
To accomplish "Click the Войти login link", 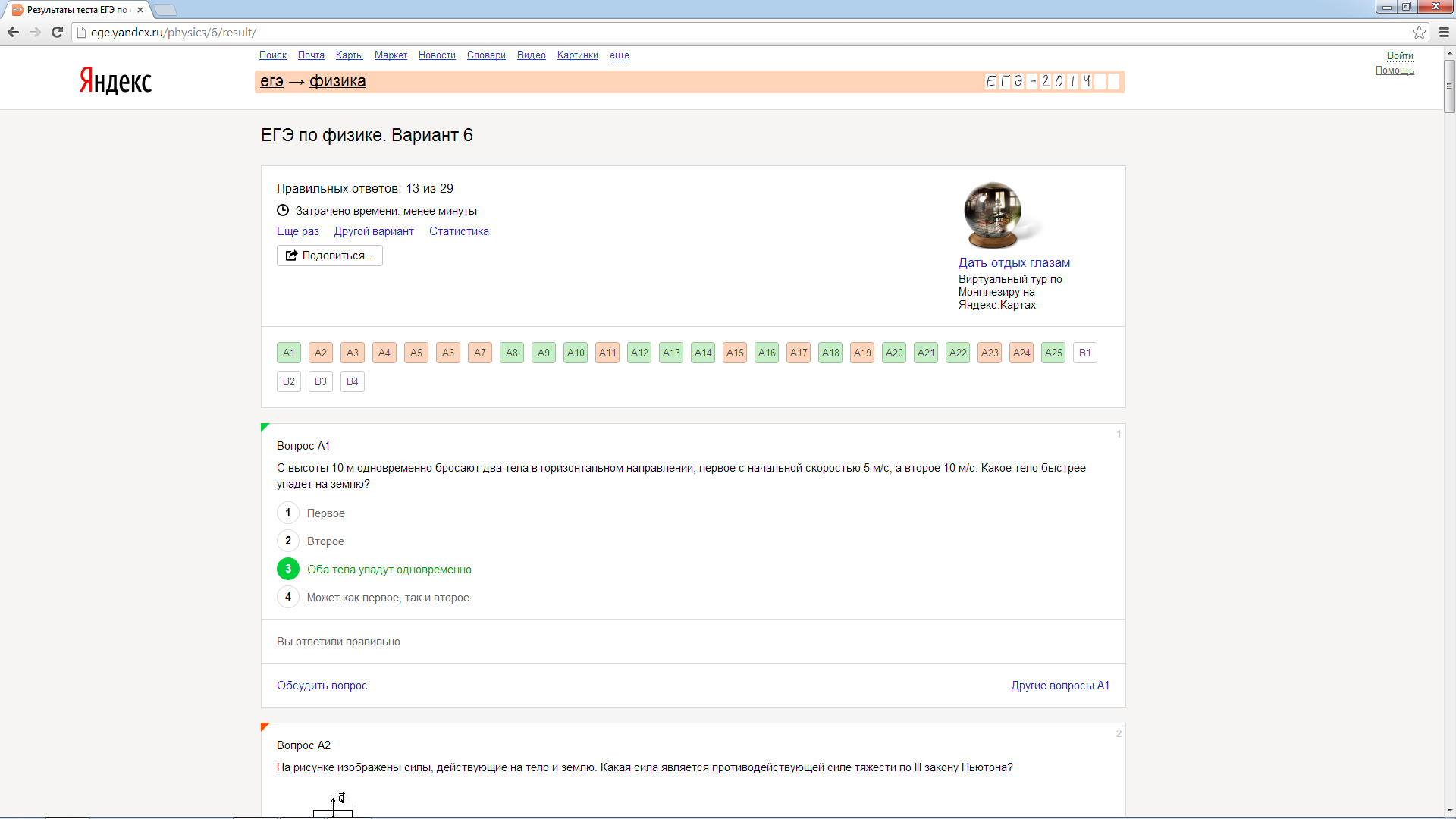I will click(x=1400, y=55).
